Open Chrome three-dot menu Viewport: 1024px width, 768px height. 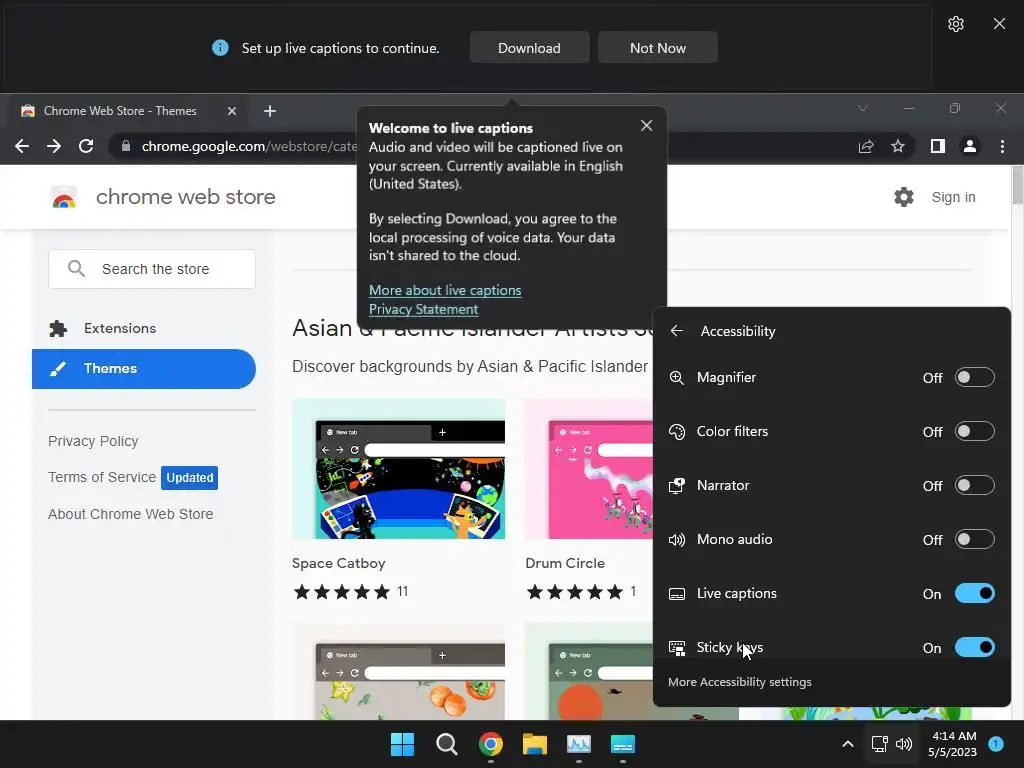pos(1002,146)
